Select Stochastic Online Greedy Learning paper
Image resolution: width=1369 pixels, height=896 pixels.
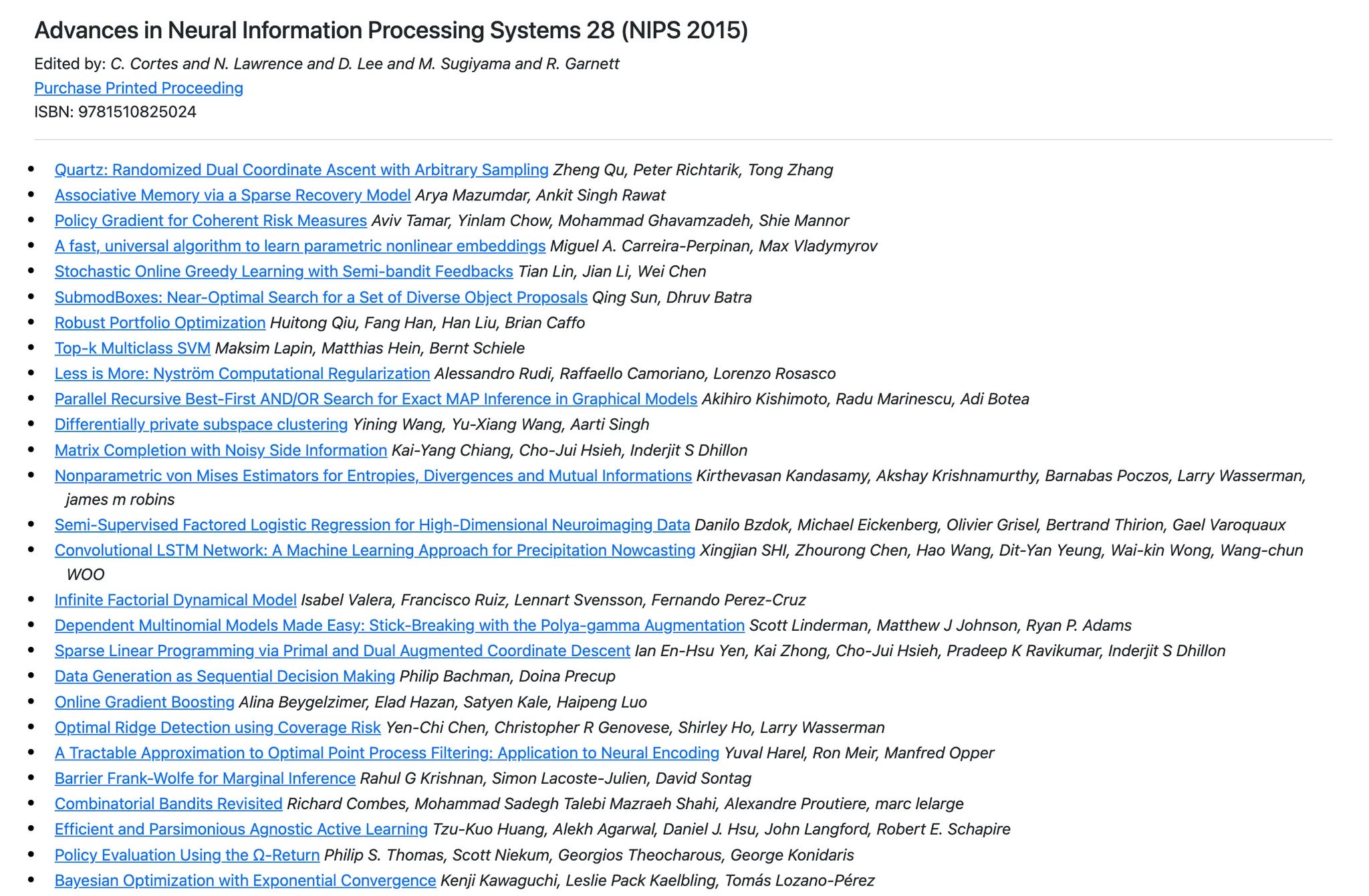(x=283, y=271)
